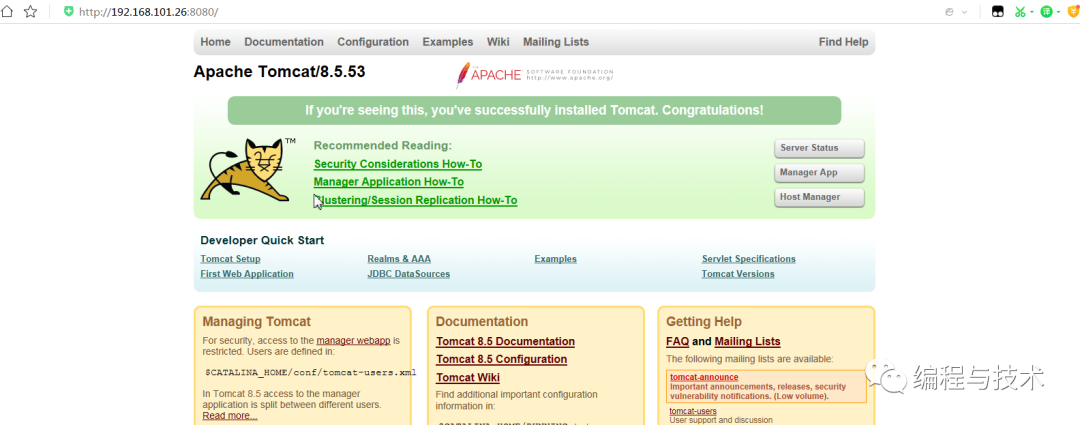This screenshot has width=1080, height=425.
Task: Open the FAQ link in Getting Help
Action: pos(678,342)
